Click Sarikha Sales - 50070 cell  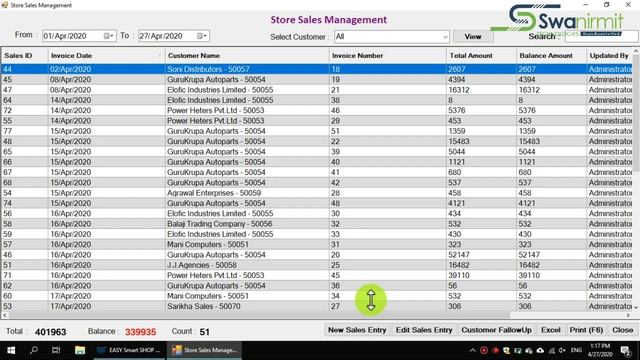pos(247,307)
